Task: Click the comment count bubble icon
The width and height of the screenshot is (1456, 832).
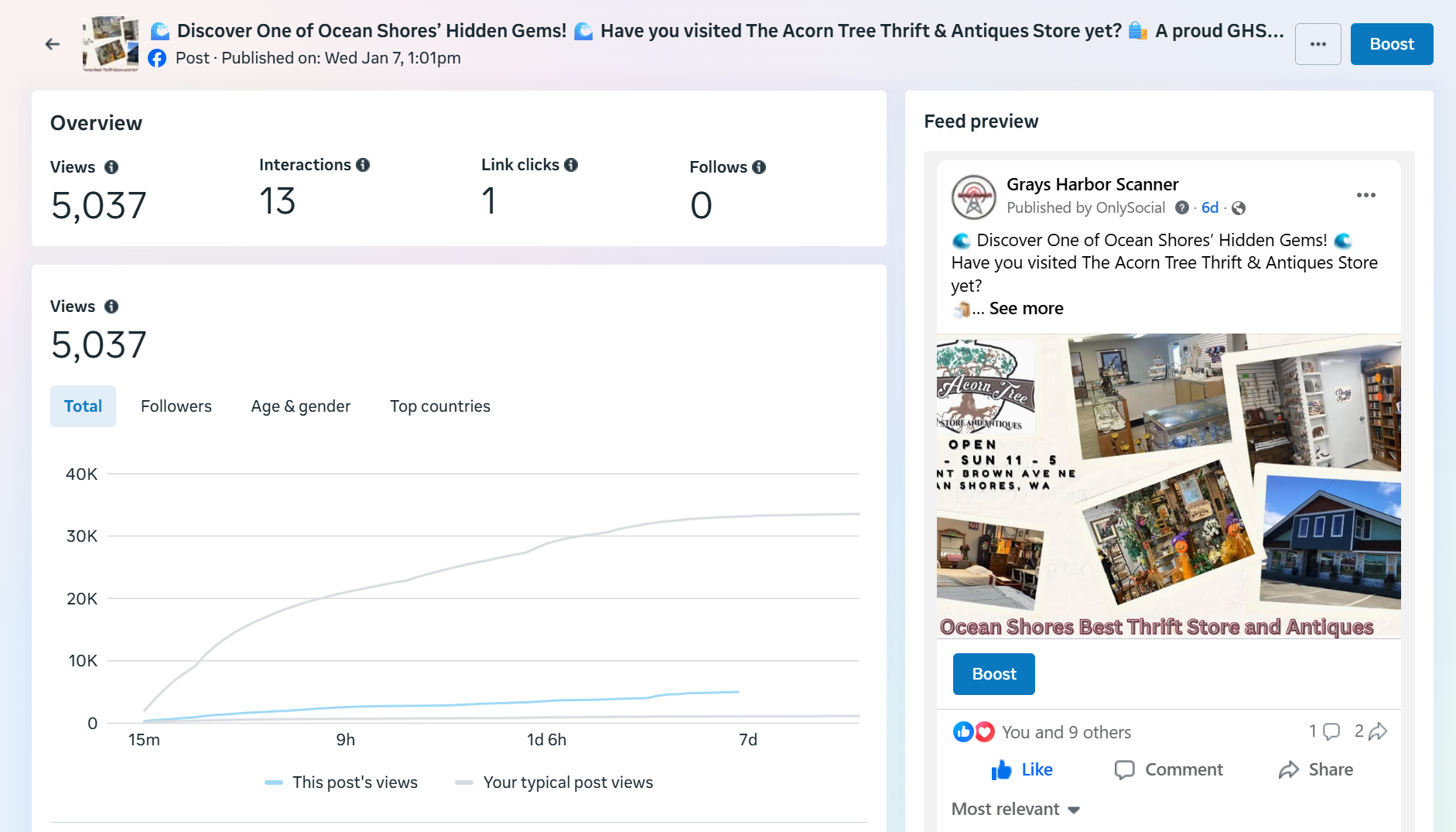Action: [1331, 731]
